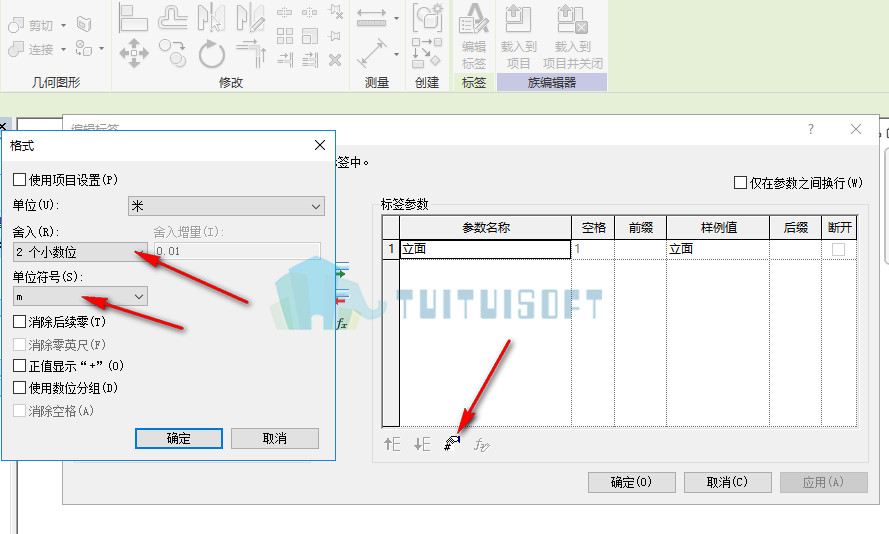The width and height of the screenshot is (889, 534).
Task: Click Edit Label (编辑标签) icon
Action: (474, 36)
